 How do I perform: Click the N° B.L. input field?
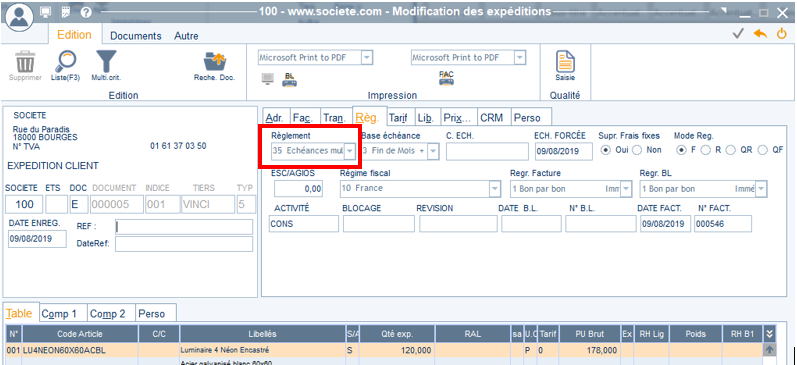(601, 224)
